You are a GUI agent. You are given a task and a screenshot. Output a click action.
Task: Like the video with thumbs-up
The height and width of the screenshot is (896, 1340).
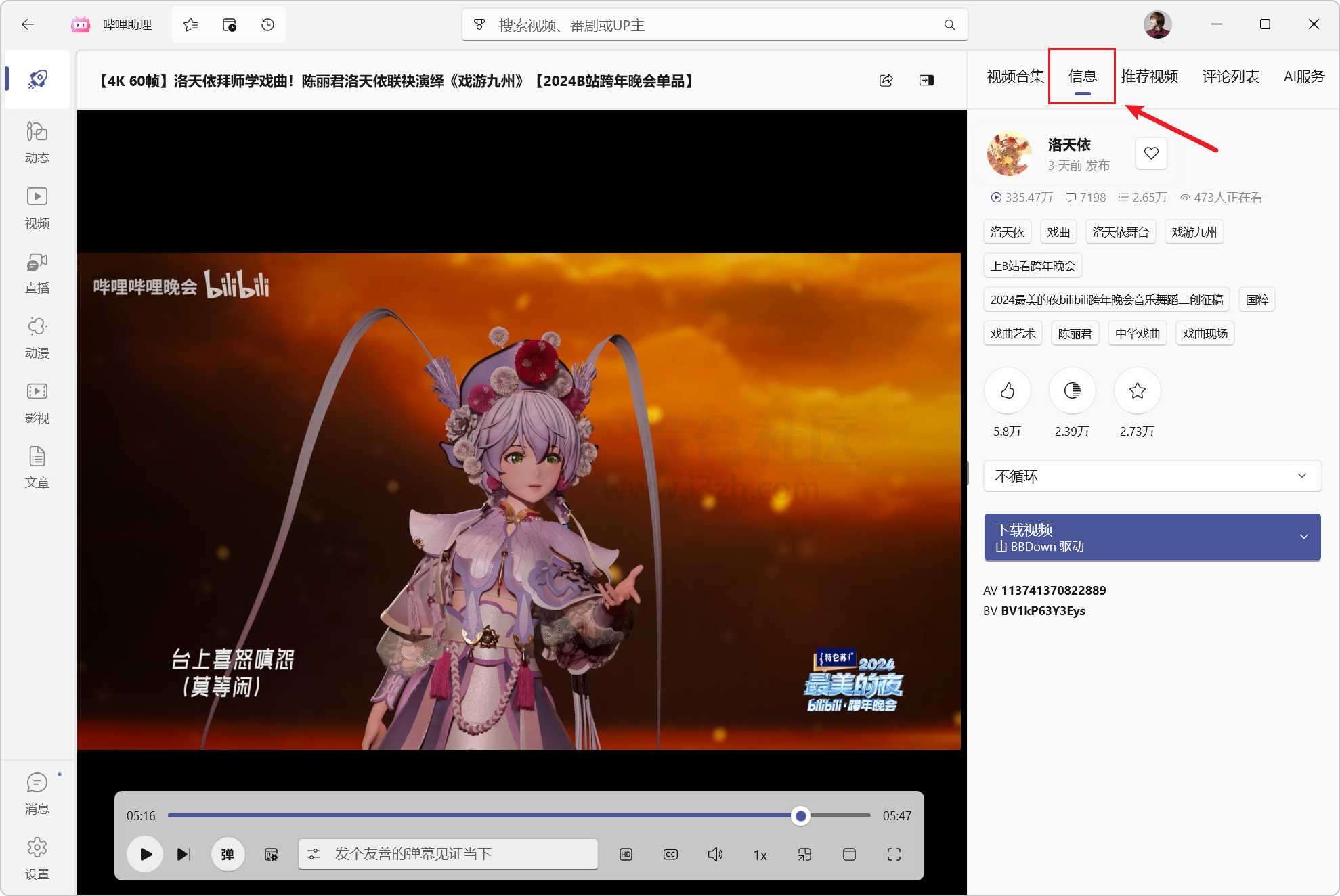(x=1007, y=390)
